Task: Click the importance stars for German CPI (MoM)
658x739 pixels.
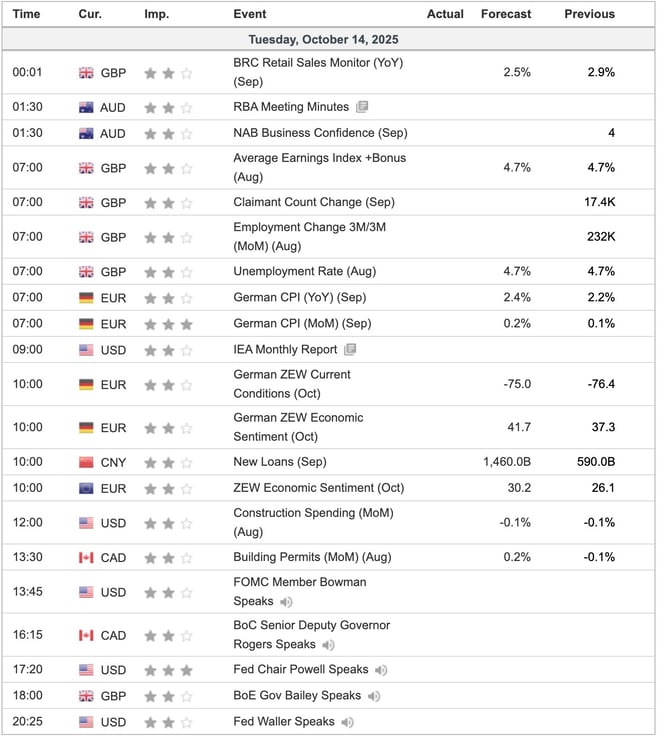Action: [167, 324]
